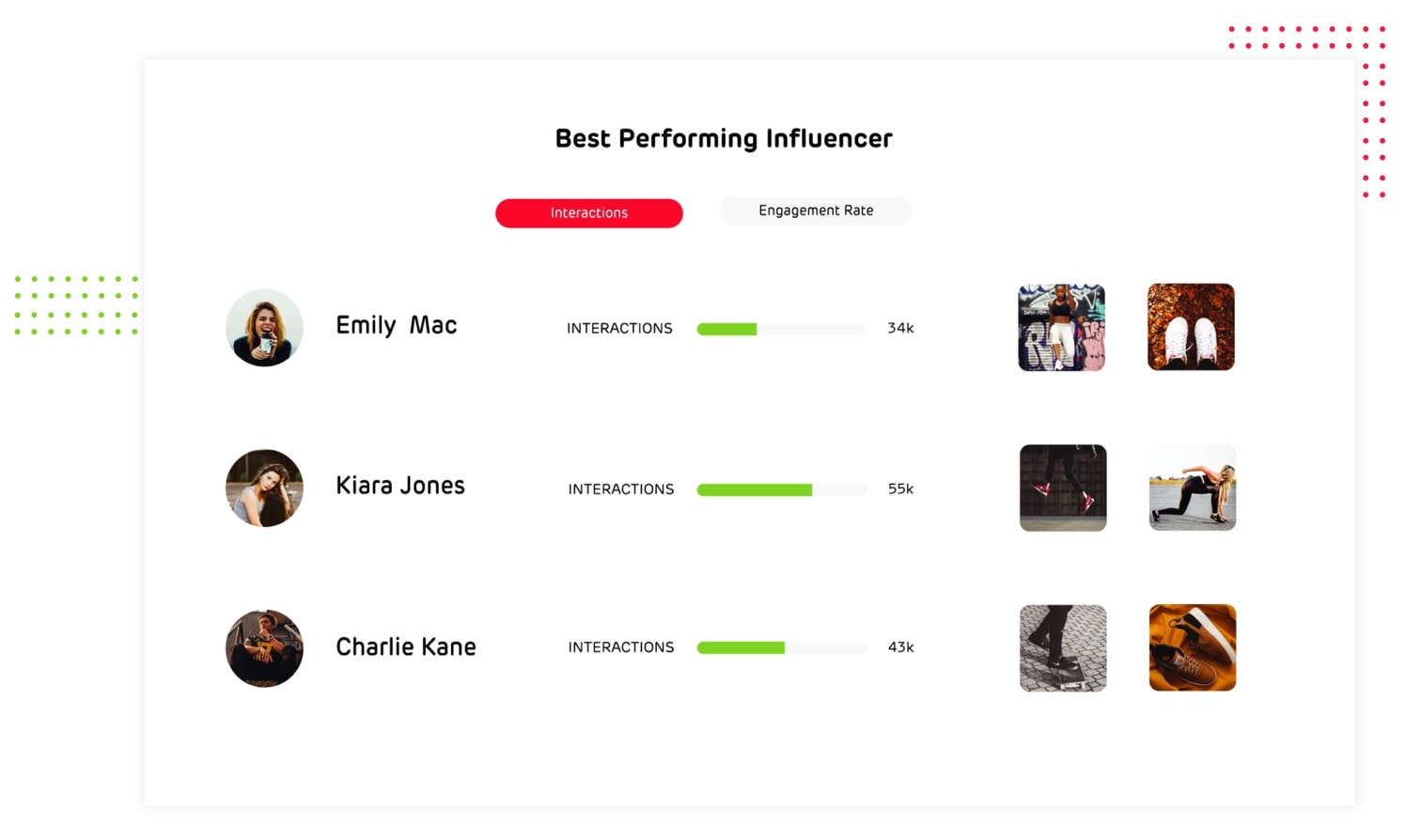Screen dimensions: 1406x840
Task: Open Kiara Jones's red sneakers jump thumbnail
Action: click(1062, 488)
